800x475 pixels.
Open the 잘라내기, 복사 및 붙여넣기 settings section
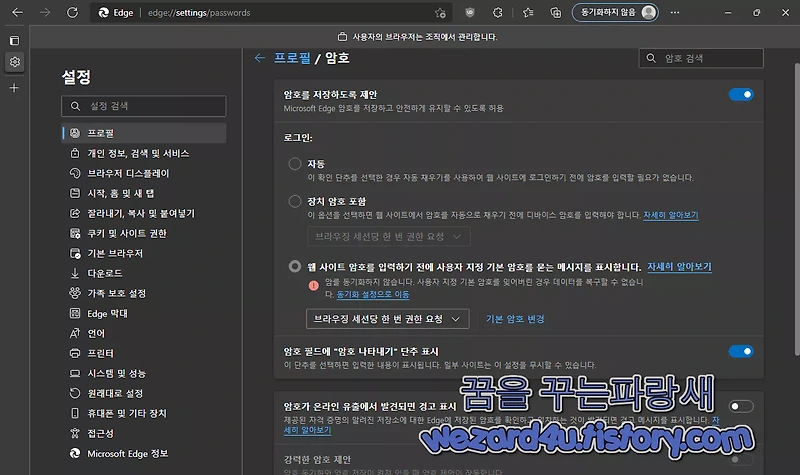coord(143,213)
